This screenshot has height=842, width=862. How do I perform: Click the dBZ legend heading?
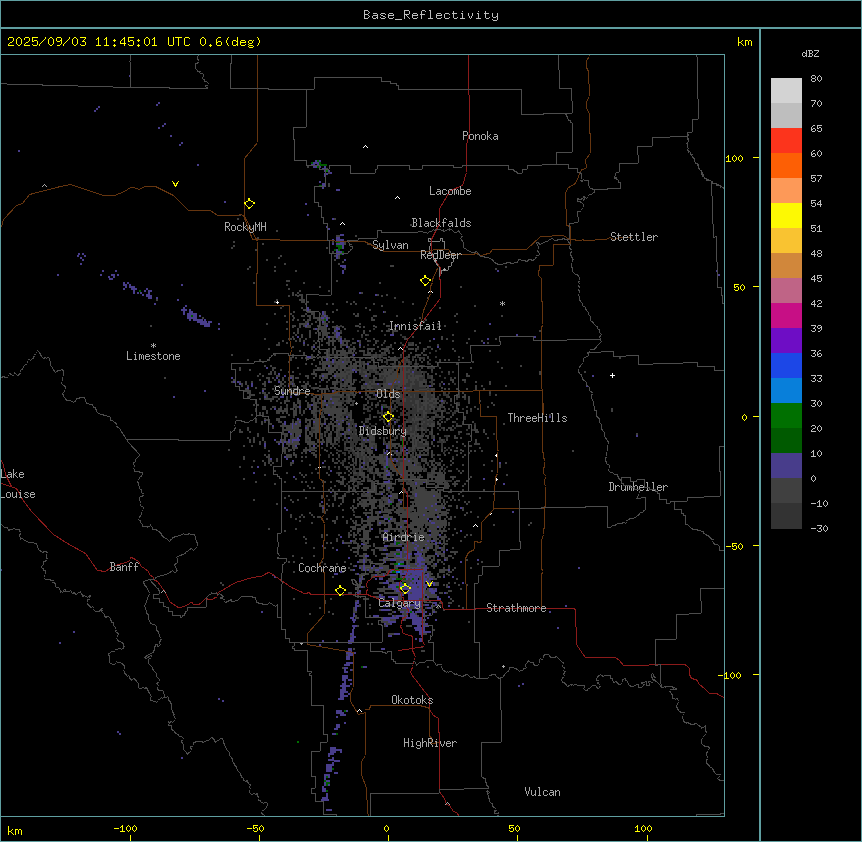[810, 54]
